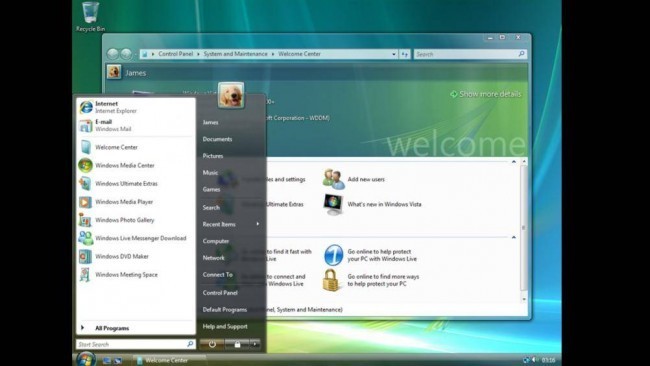This screenshot has width=650, height=366.
Task: Select Search in Start menu right pane
Action: pyautogui.click(x=211, y=207)
